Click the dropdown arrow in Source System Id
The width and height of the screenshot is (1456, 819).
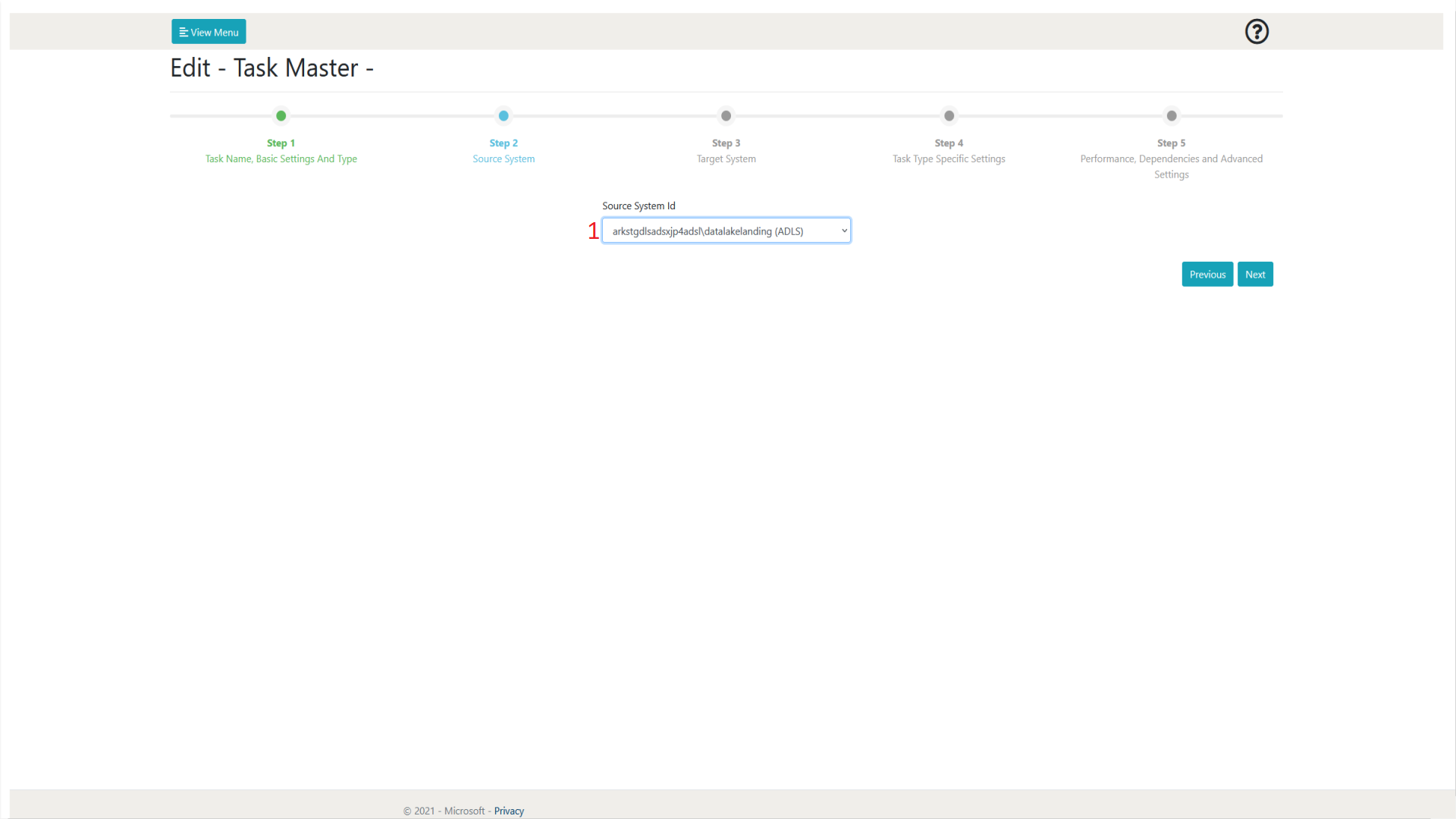(844, 231)
